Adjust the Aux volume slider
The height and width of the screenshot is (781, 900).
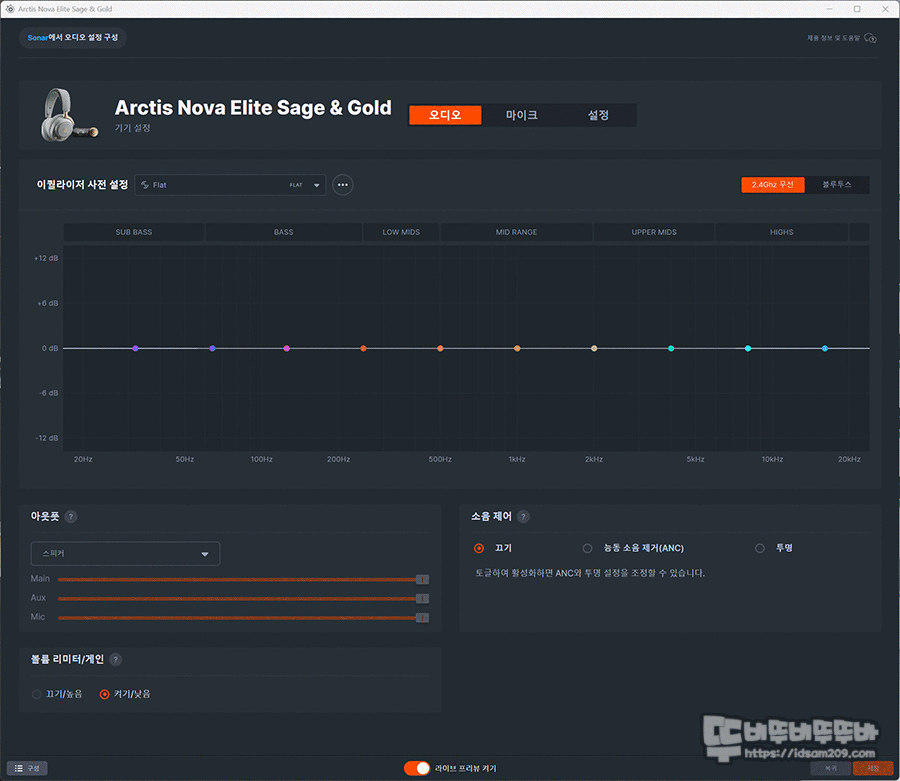click(243, 599)
